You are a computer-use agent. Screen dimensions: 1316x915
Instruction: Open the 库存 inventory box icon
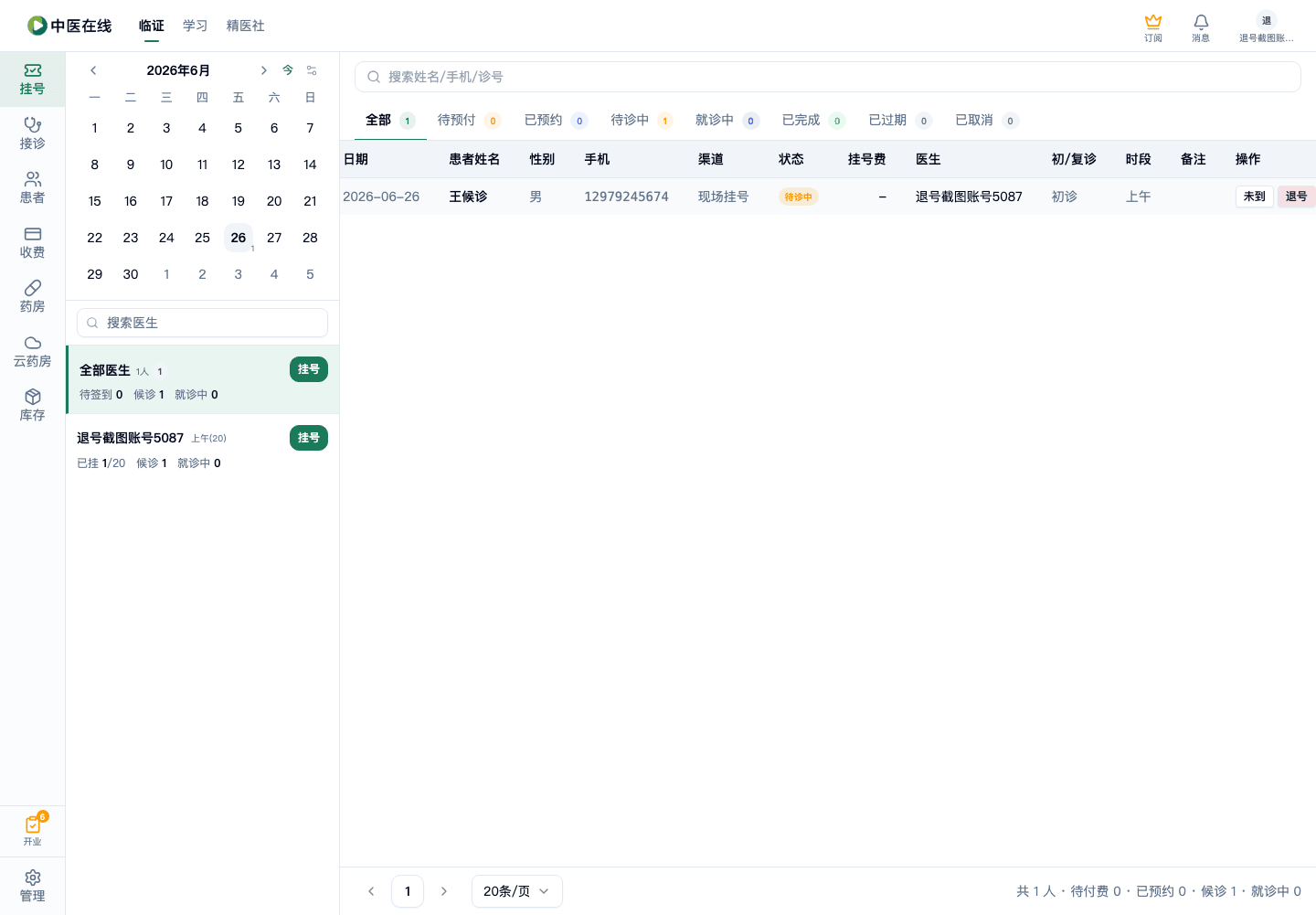point(32,406)
